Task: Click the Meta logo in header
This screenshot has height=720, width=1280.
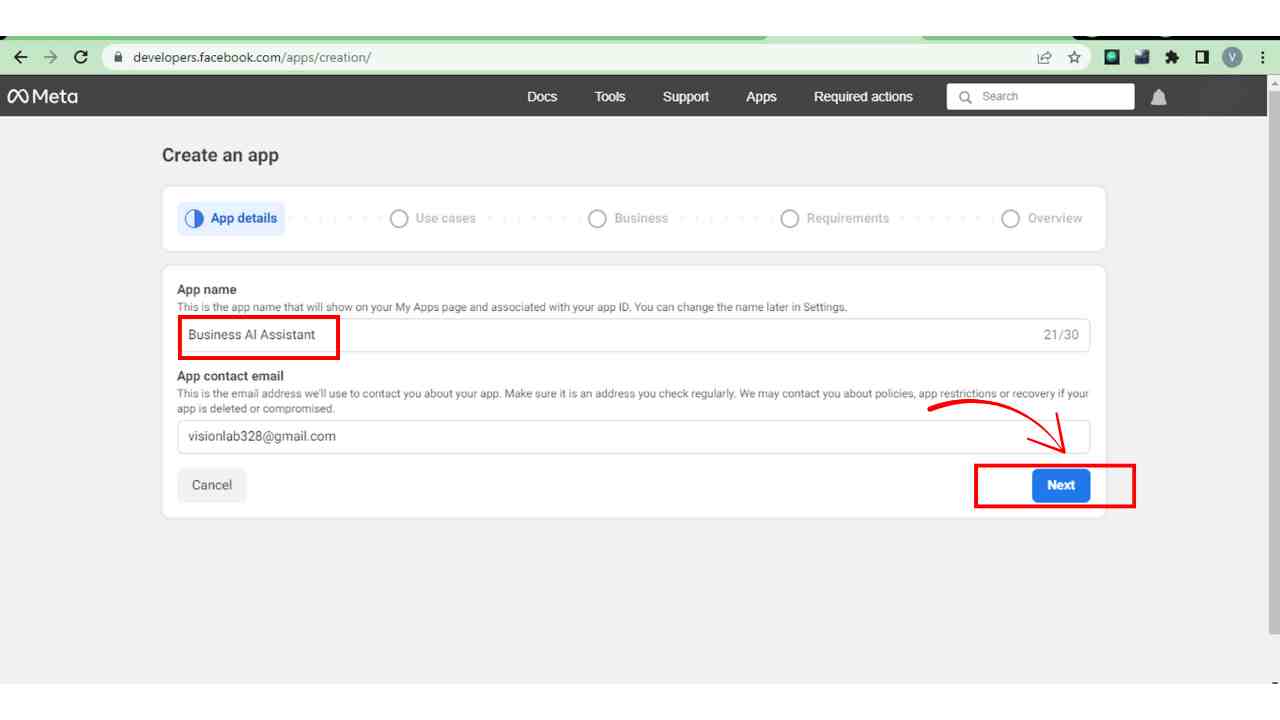Action: pos(42,97)
